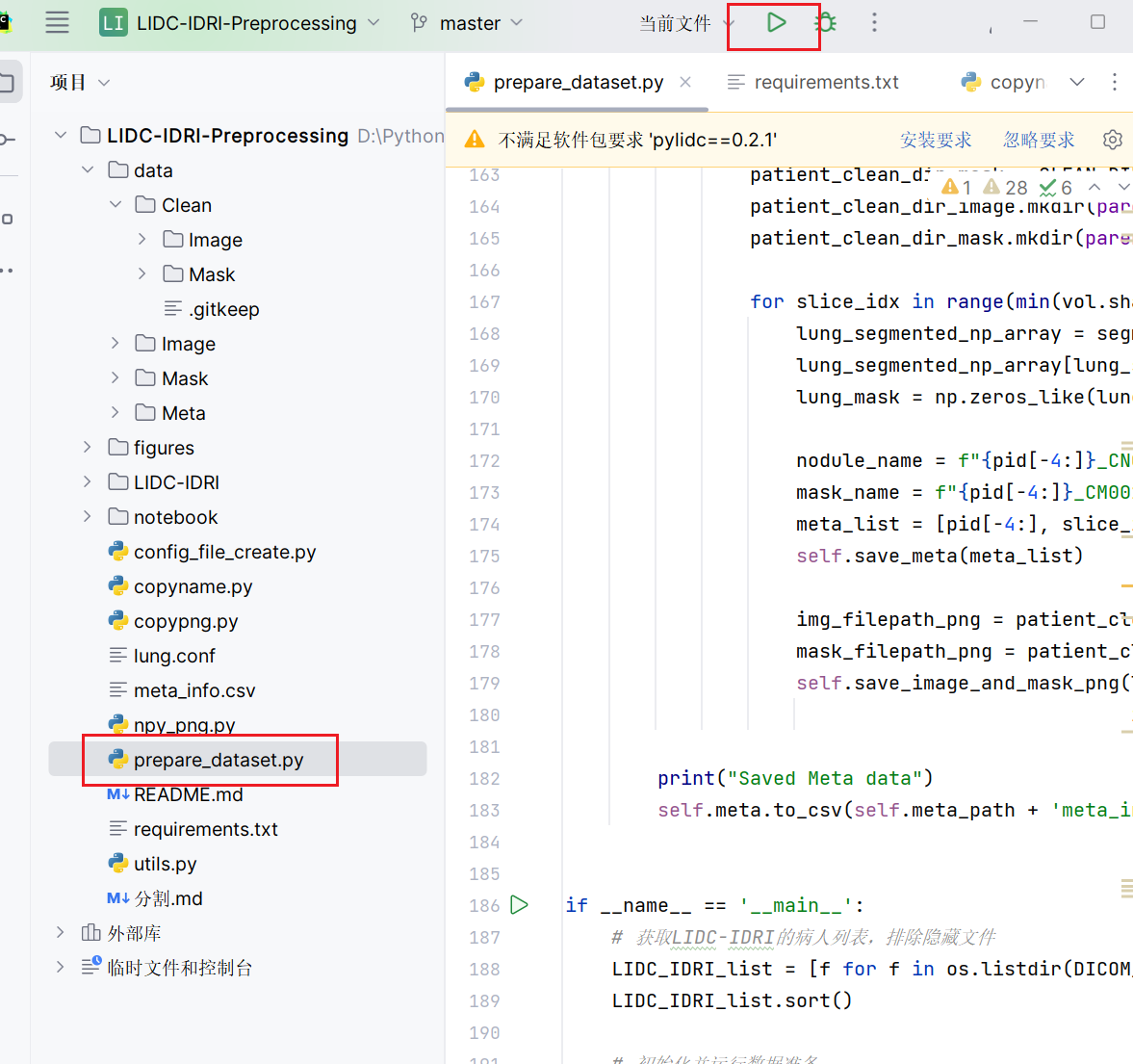Click the ignore requirement link
Viewport: 1133px width, 1064px height.
point(1039,140)
